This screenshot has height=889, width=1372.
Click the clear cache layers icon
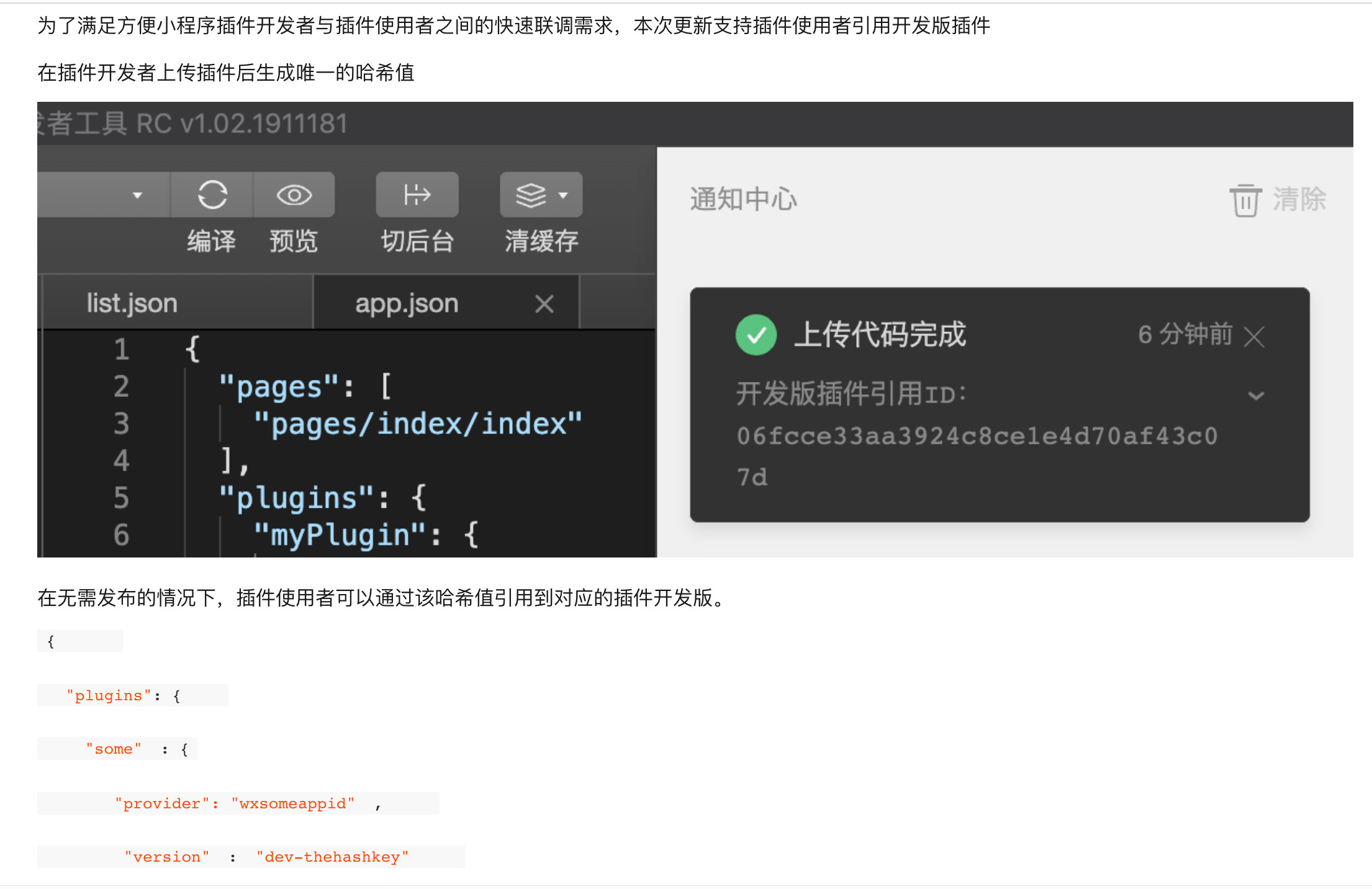[531, 195]
